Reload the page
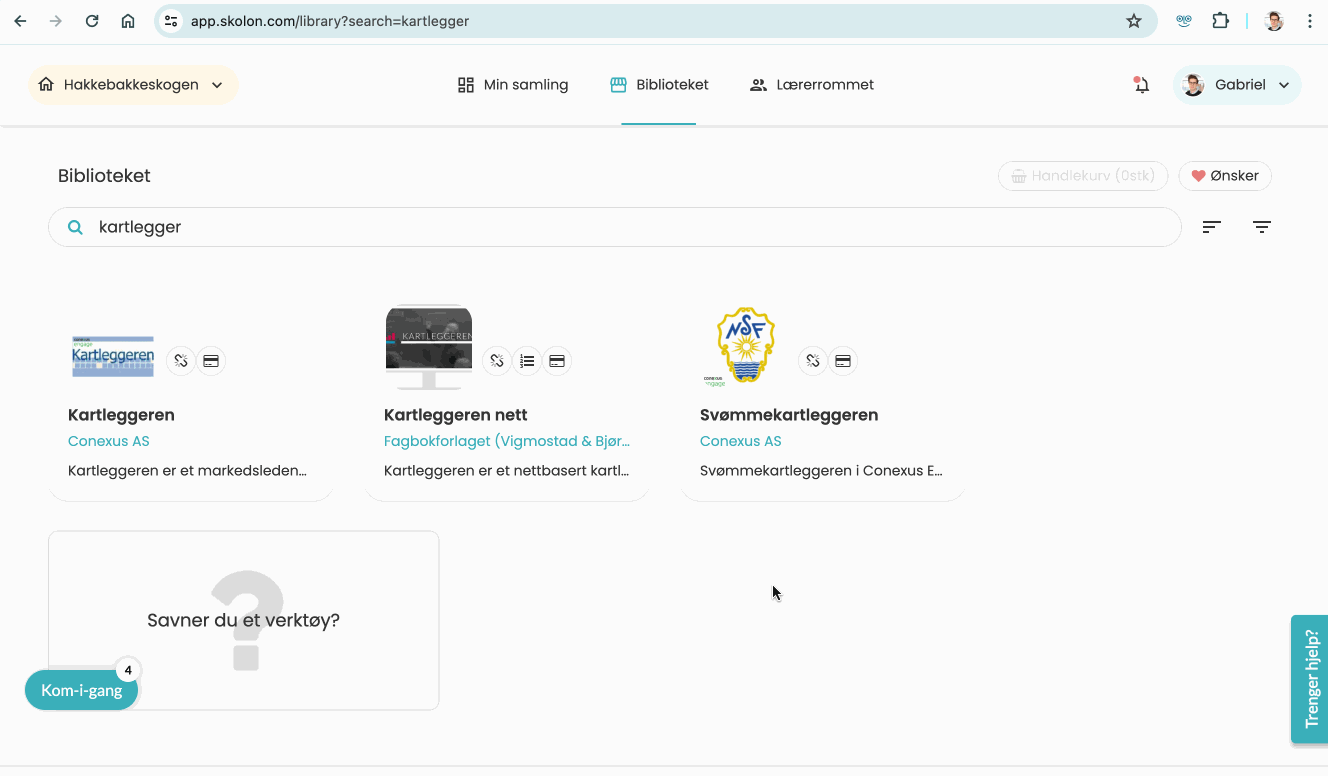The image size is (1328, 776). point(92,21)
